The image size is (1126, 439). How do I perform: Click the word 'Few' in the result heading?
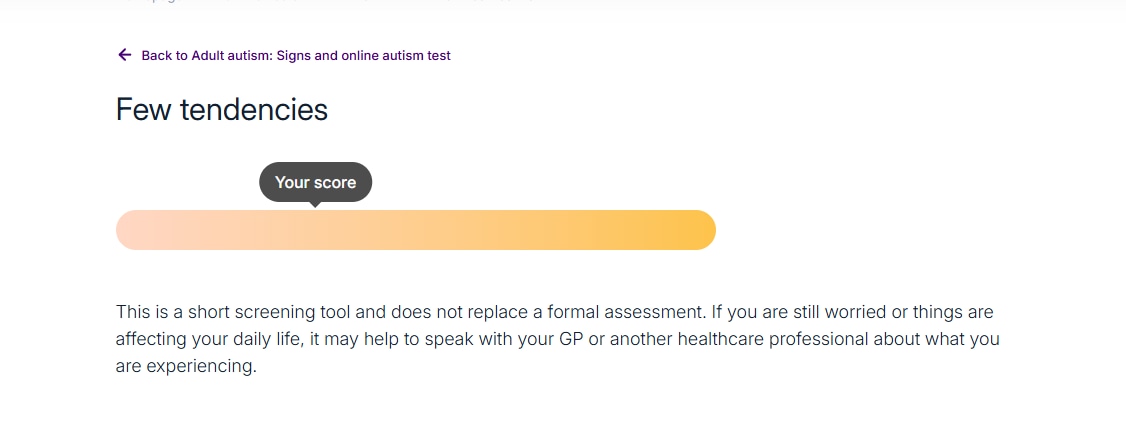coord(144,109)
